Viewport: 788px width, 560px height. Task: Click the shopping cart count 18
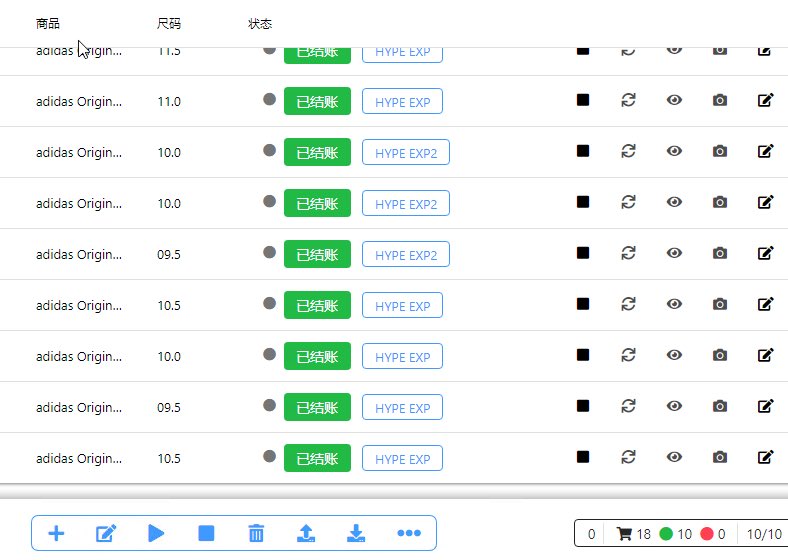633,534
